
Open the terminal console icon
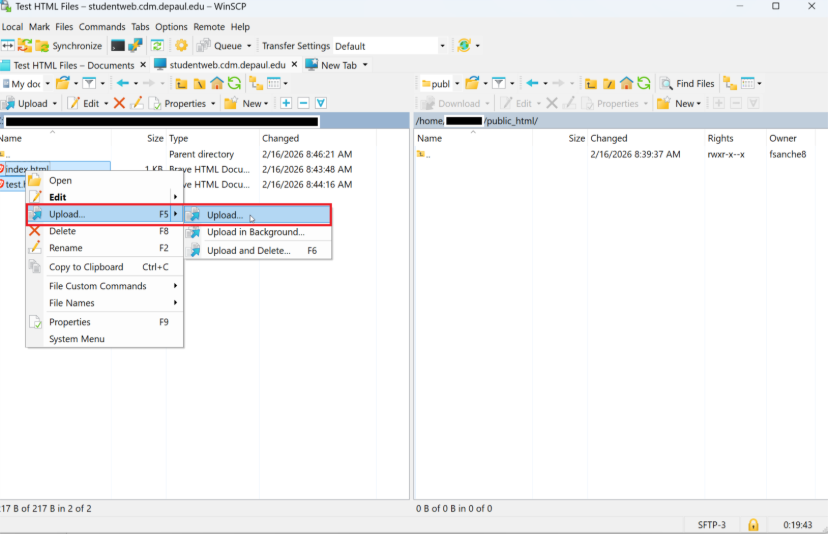tap(118, 46)
